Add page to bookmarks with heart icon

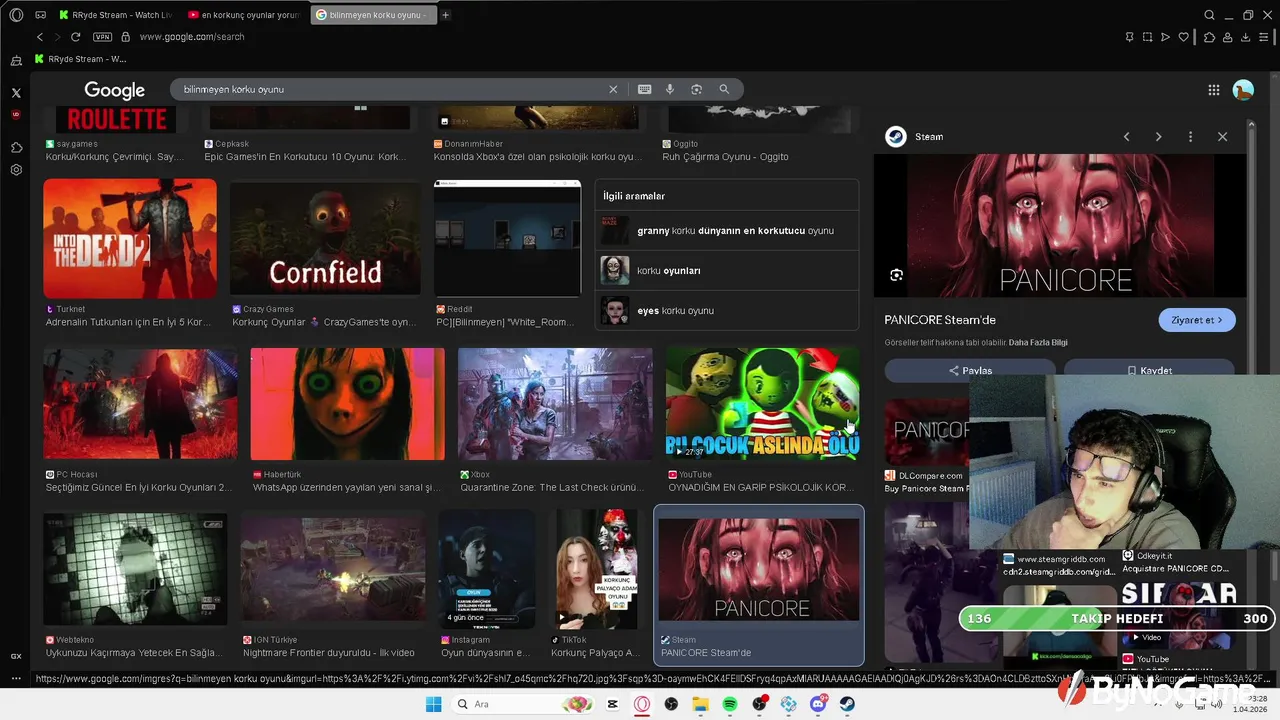pos(1184,37)
